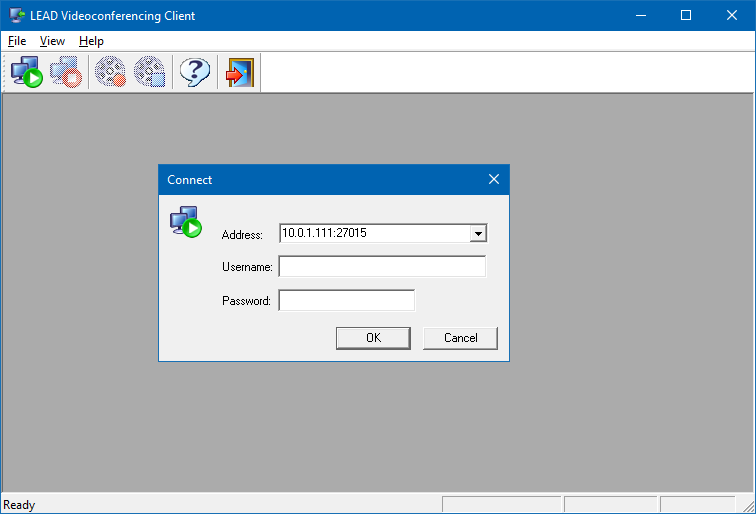This screenshot has height=514, width=756.
Task: Click the Ready status bar text
Action: coord(19,505)
